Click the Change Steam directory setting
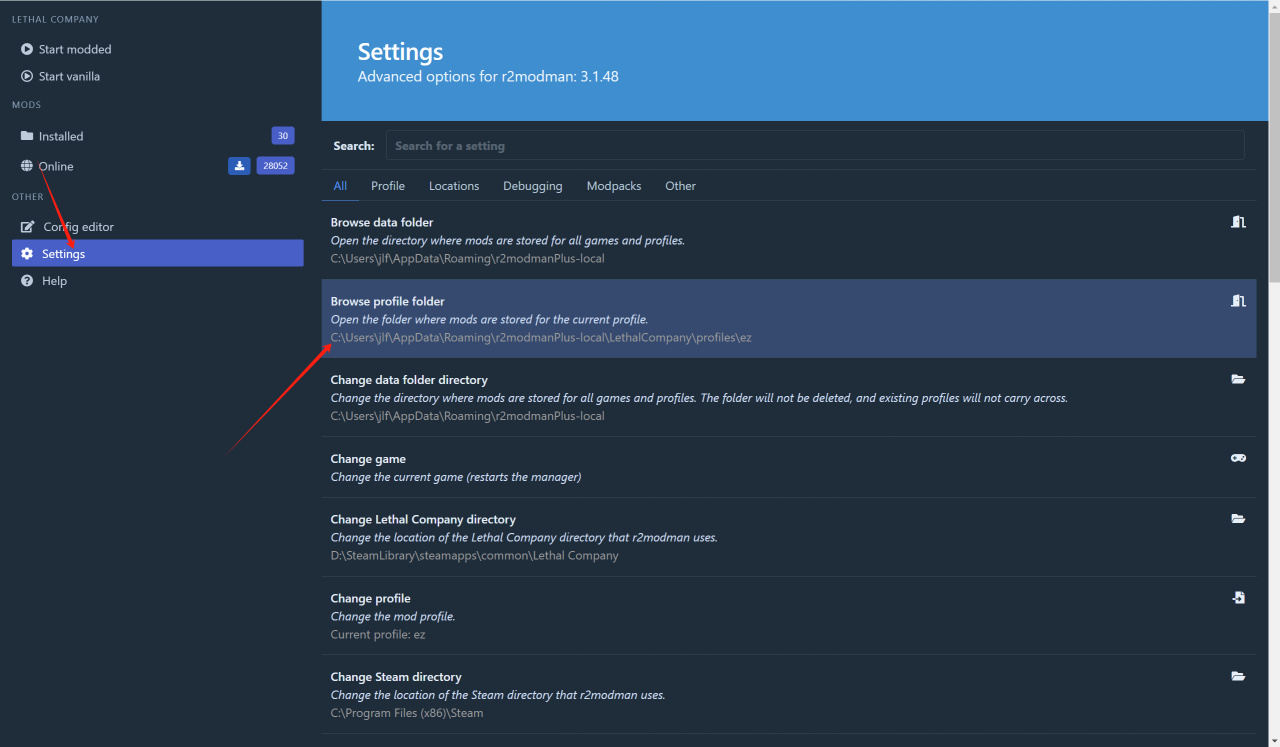1280x747 pixels. (789, 695)
